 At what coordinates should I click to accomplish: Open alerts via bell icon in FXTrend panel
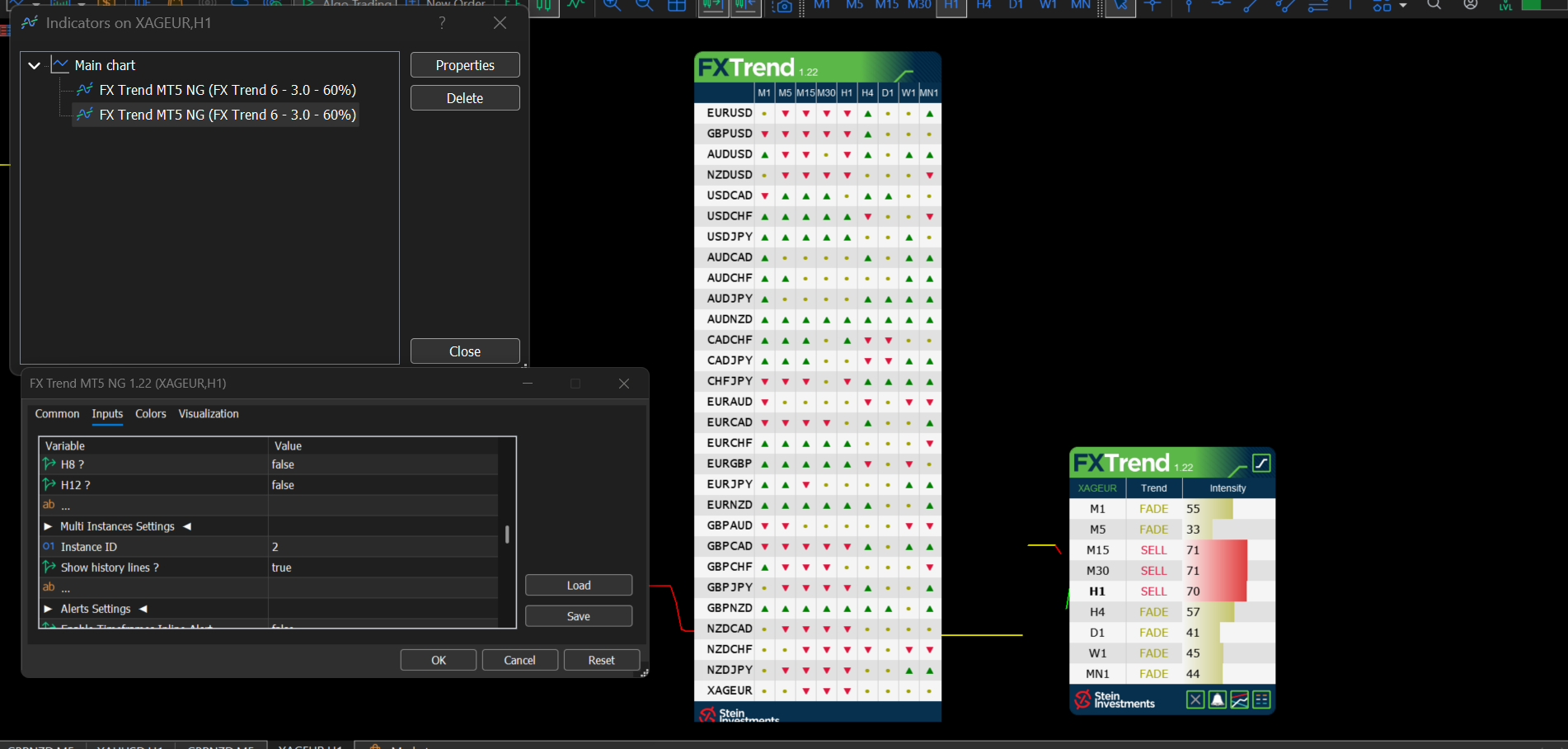pos(1218,700)
